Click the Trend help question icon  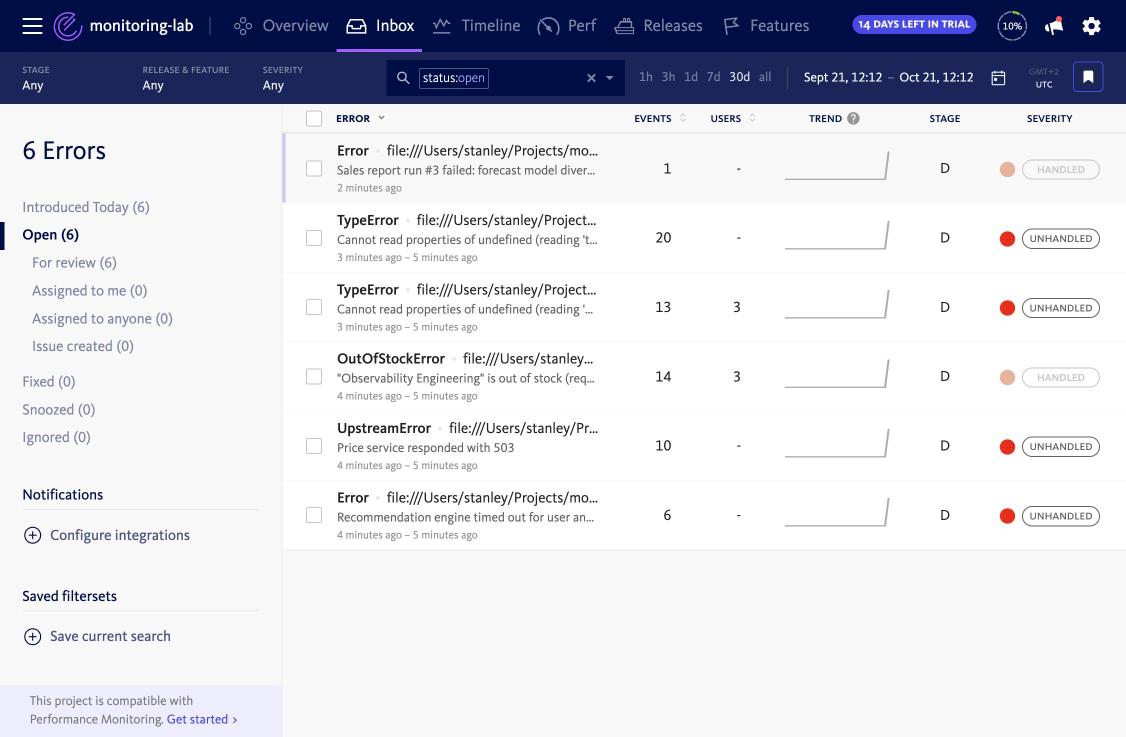click(853, 119)
